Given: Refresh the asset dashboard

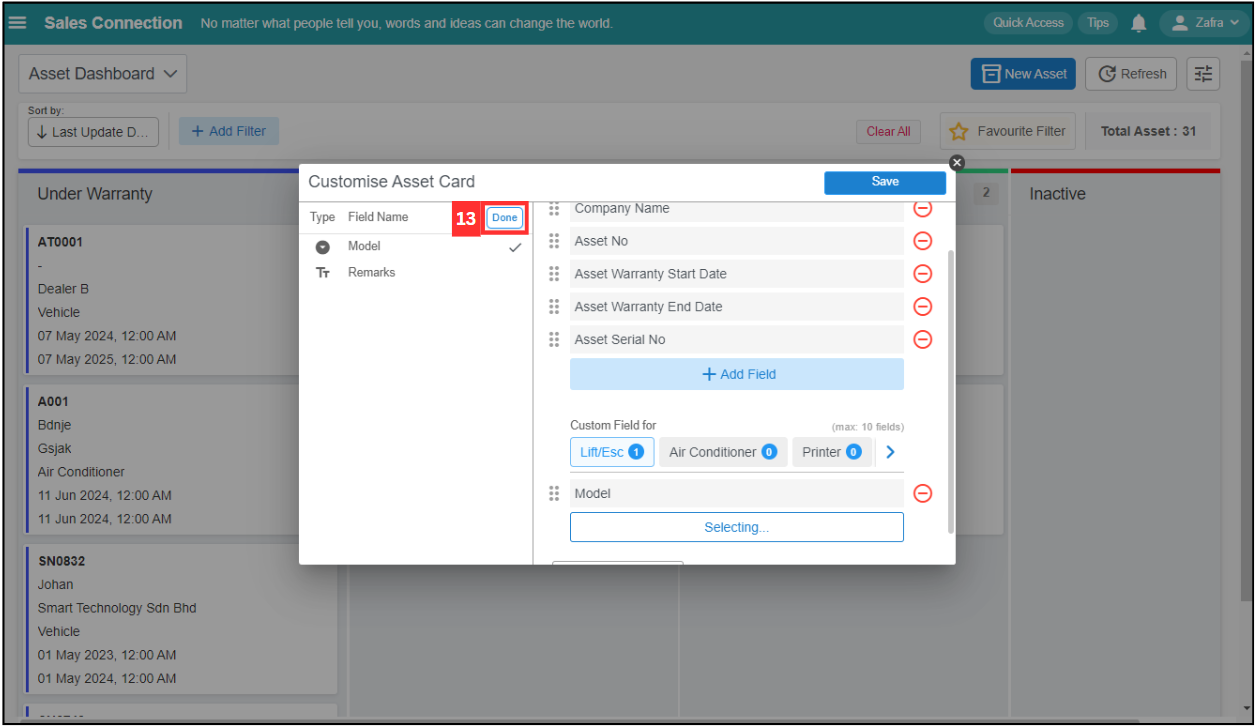Looking at the screenshot, I should pyautogui.click(x=1132, y=74).
